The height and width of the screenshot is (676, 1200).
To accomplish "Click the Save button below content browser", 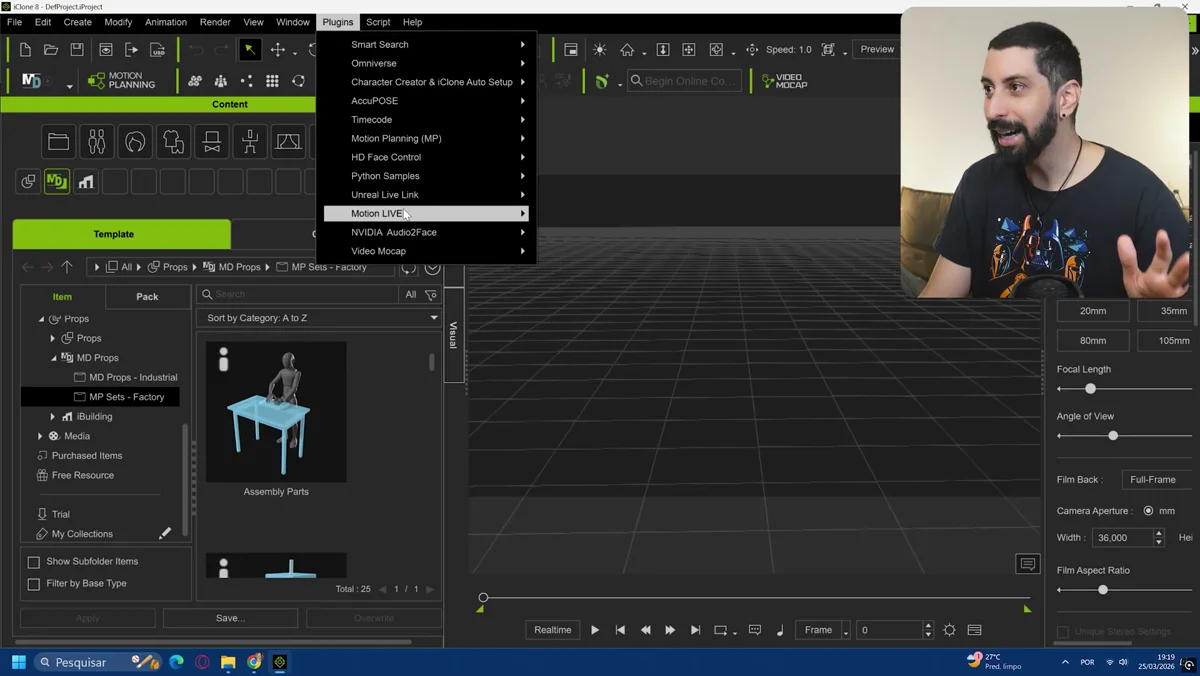I will [230, 618].
